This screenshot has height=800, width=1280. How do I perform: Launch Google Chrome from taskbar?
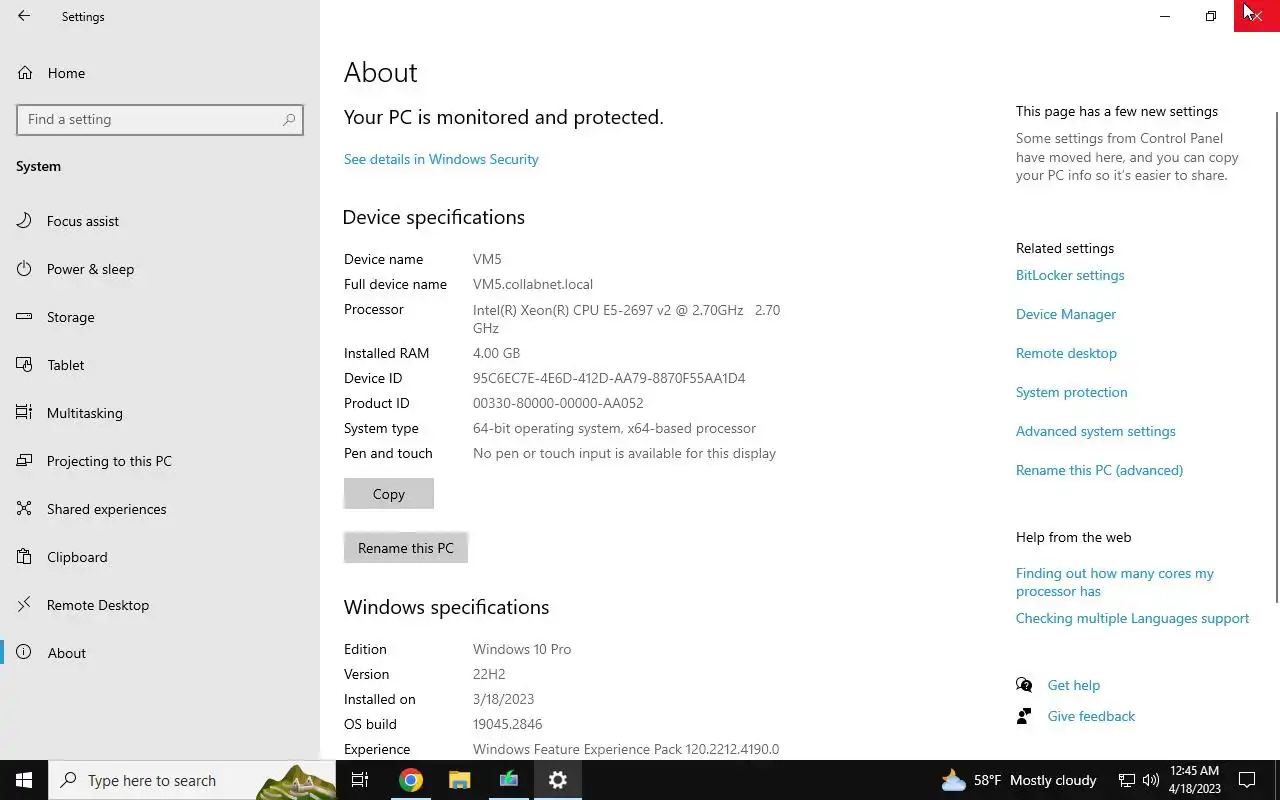410,780
